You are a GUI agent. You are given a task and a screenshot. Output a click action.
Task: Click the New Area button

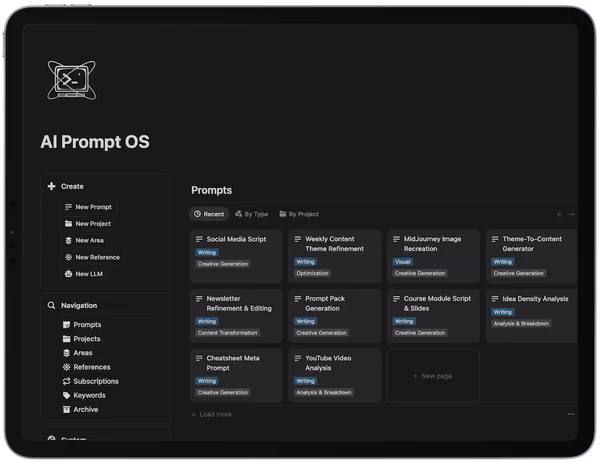click(84, 240)
